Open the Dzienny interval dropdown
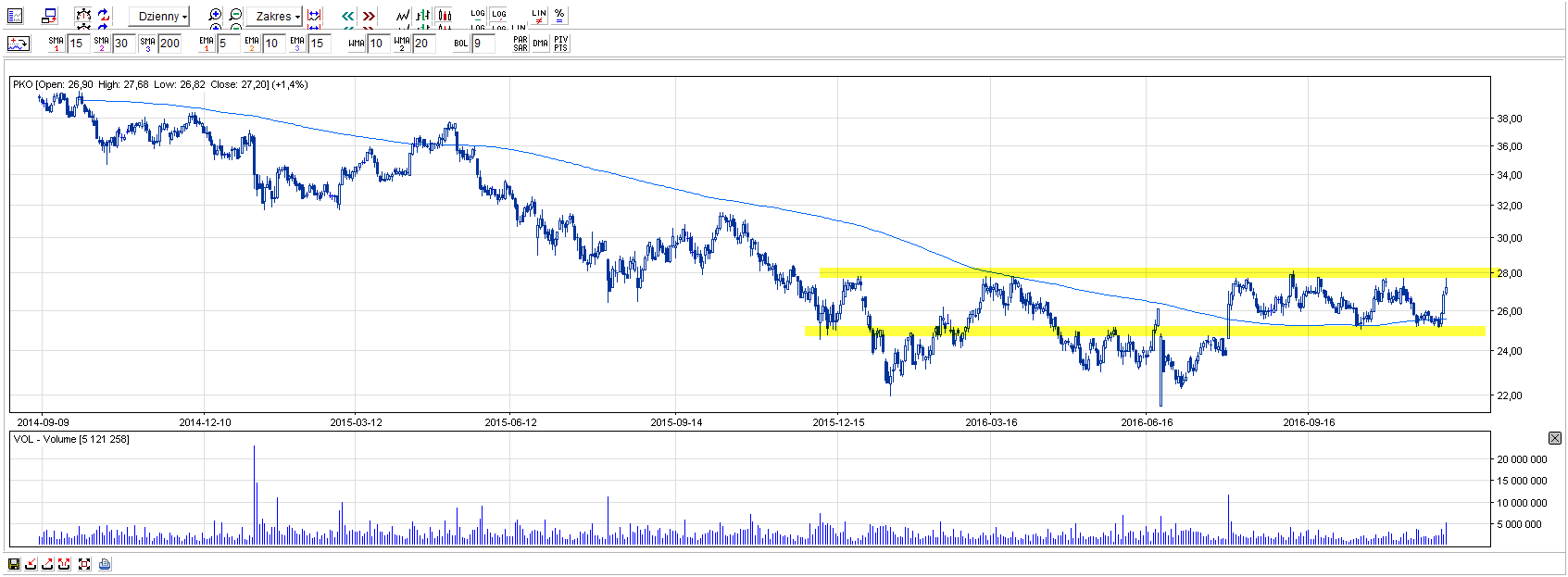The width and height of the screenshot is (1568, 577). [x=159, y=17]
